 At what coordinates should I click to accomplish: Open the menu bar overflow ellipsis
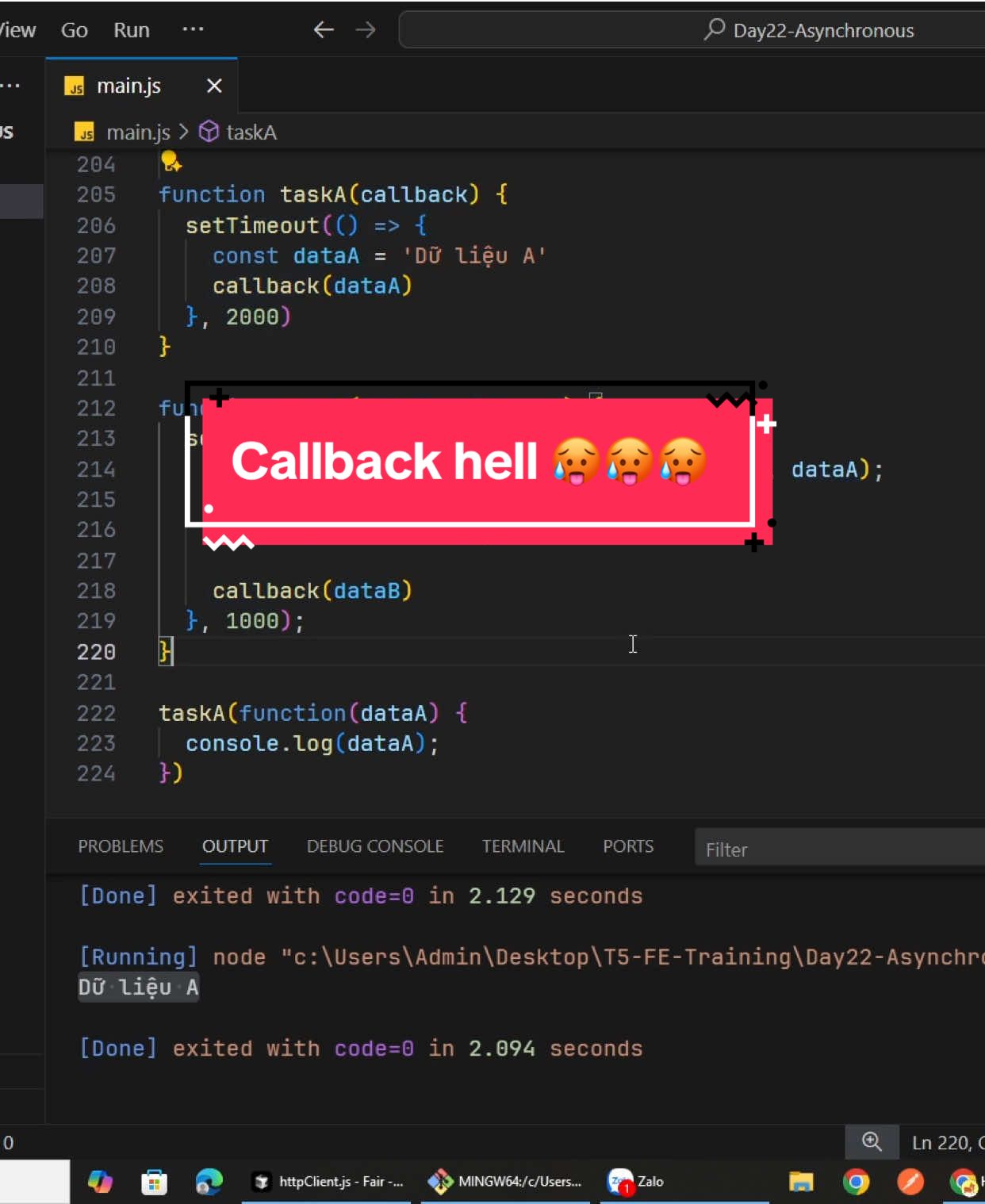(x=193, y=29)
